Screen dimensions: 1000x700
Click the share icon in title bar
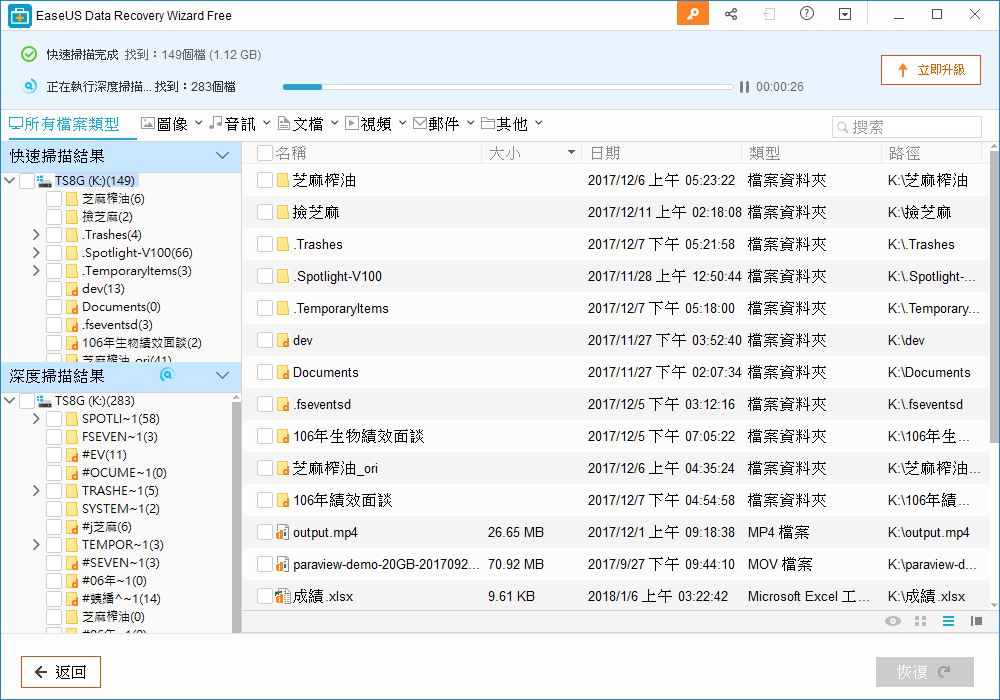click(x=731, y=14)
